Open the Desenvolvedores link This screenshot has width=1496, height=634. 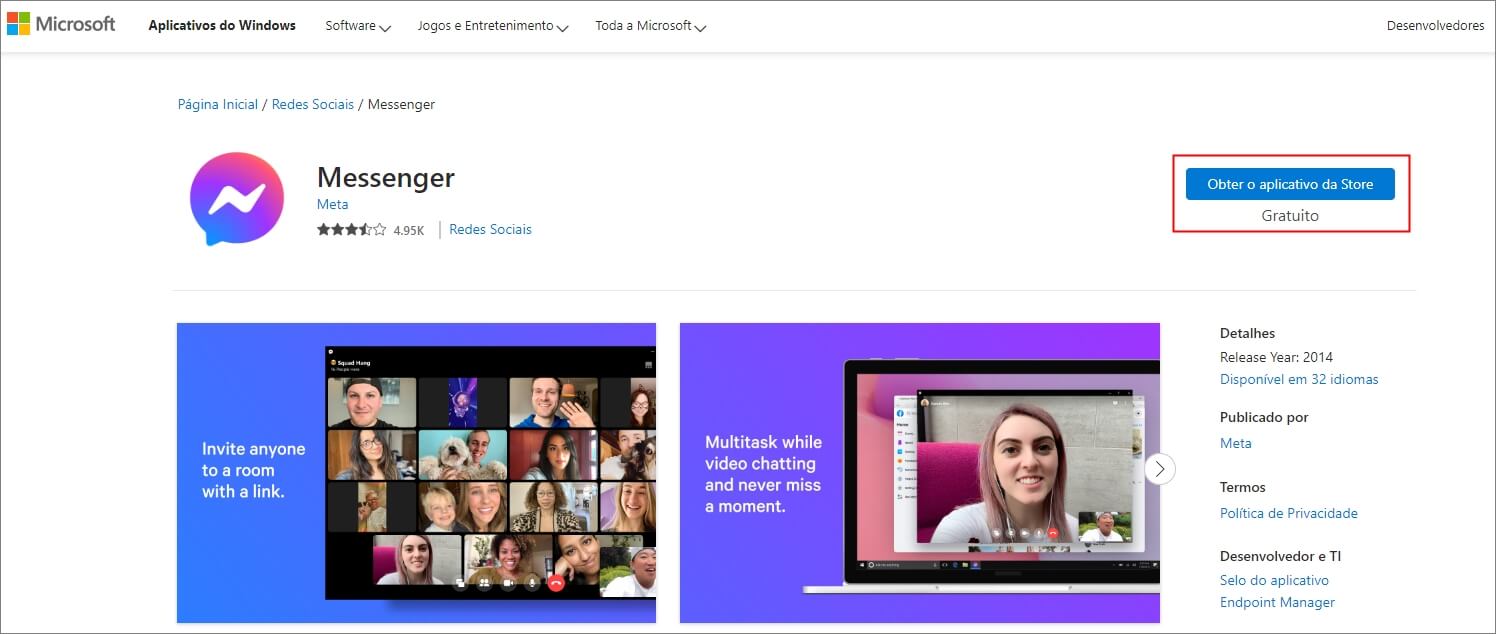1435,25
